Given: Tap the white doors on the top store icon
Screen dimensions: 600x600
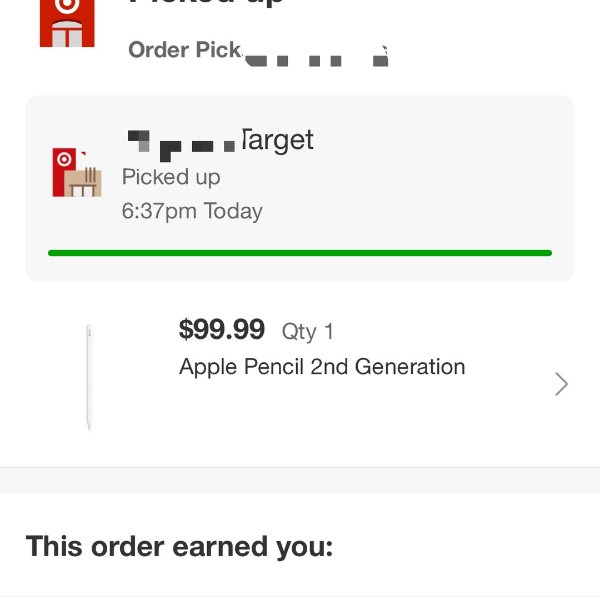Looking at the screenshot, I should tap(67, 35).
